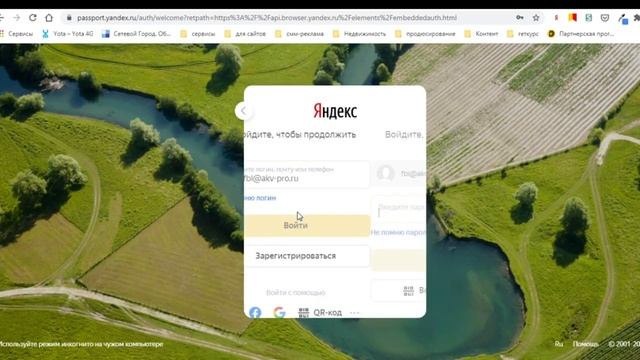The image size is (640, 360).
Task: Click the Не помню пароль link
Action: coord(398,232)
